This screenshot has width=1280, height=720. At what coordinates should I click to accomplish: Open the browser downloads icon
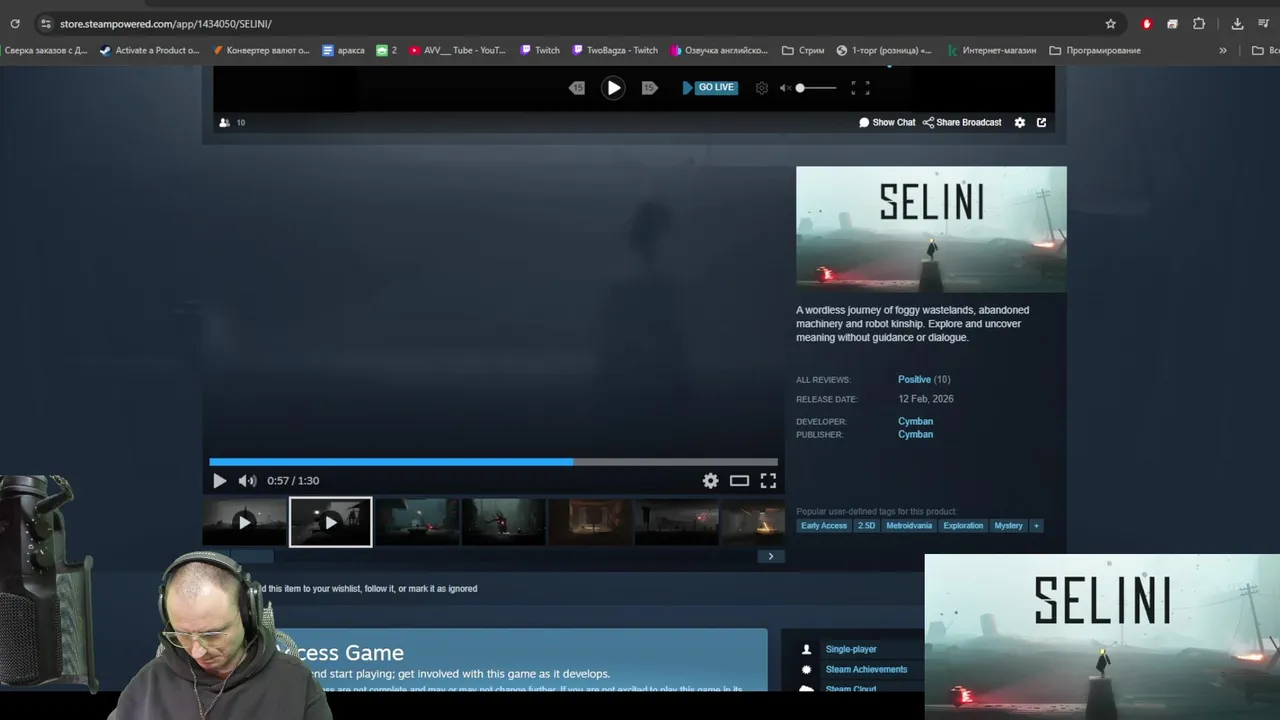[x=1237, y=23]
